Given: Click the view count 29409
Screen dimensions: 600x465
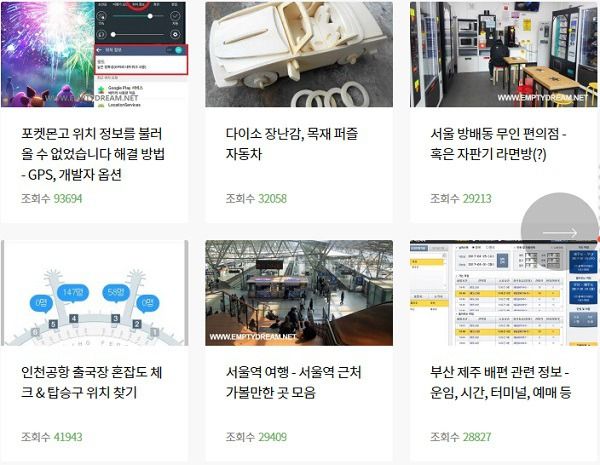Looking at the screenshot, I should [x=272, y=437].
